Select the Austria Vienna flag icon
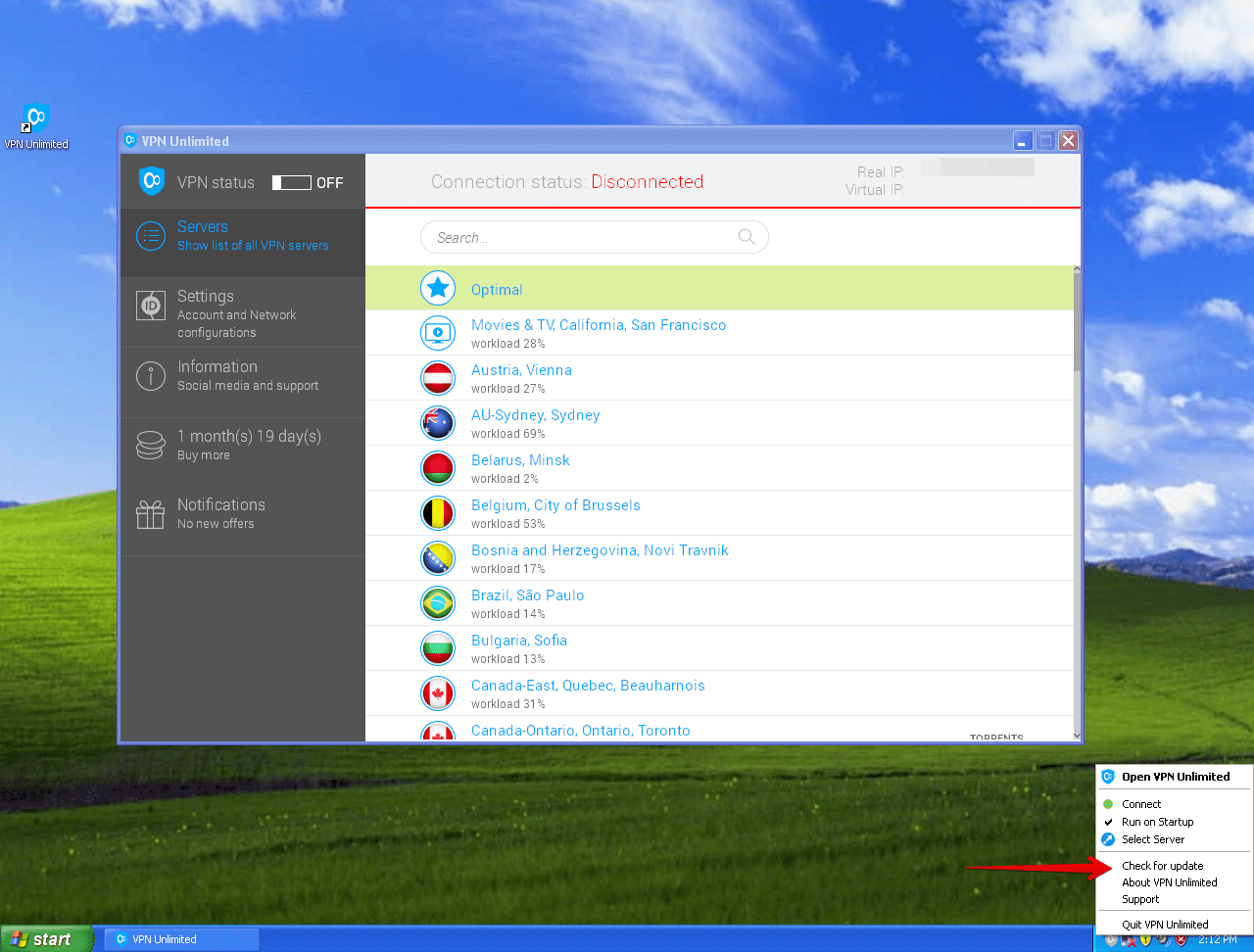Image resolution: width=1254 pixels, height=952 pixels. tap(438, 378)
